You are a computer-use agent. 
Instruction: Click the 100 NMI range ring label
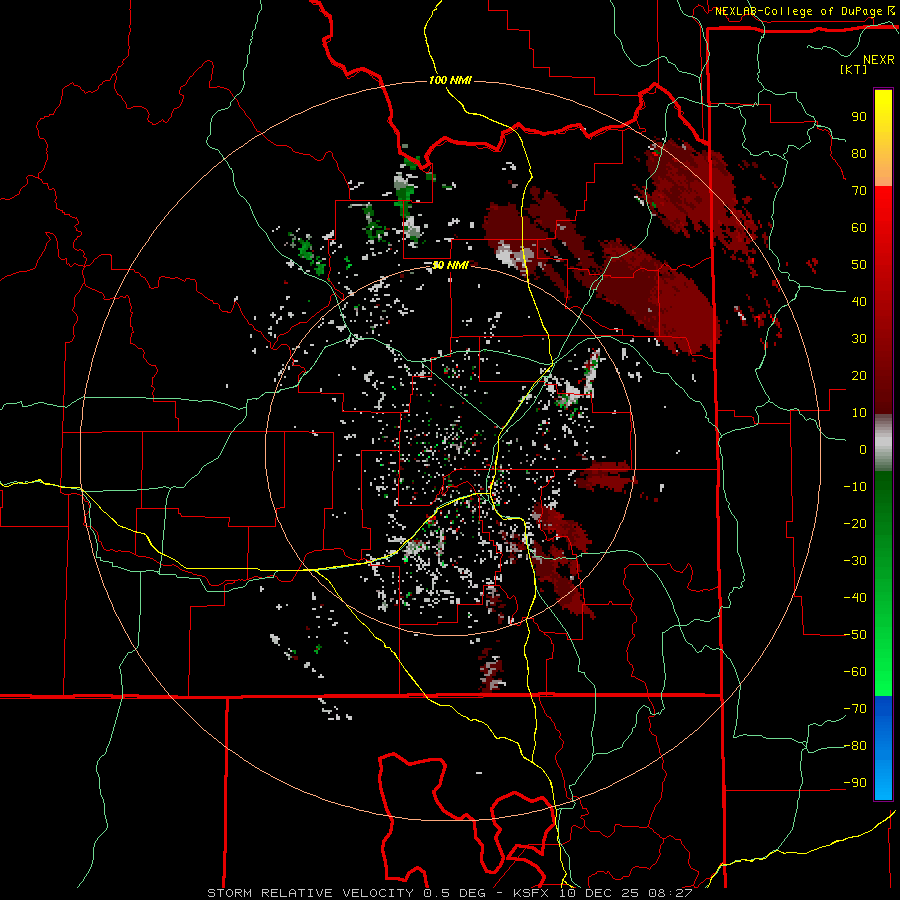tap(450, 80)
